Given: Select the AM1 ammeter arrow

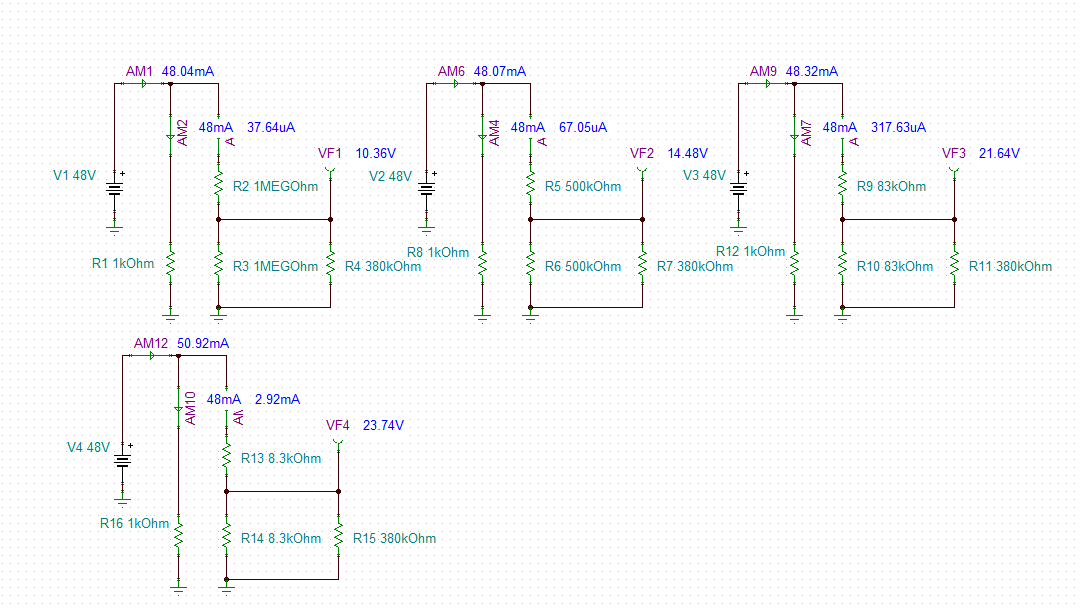Looking at the screenshot, I should [144, 84].
